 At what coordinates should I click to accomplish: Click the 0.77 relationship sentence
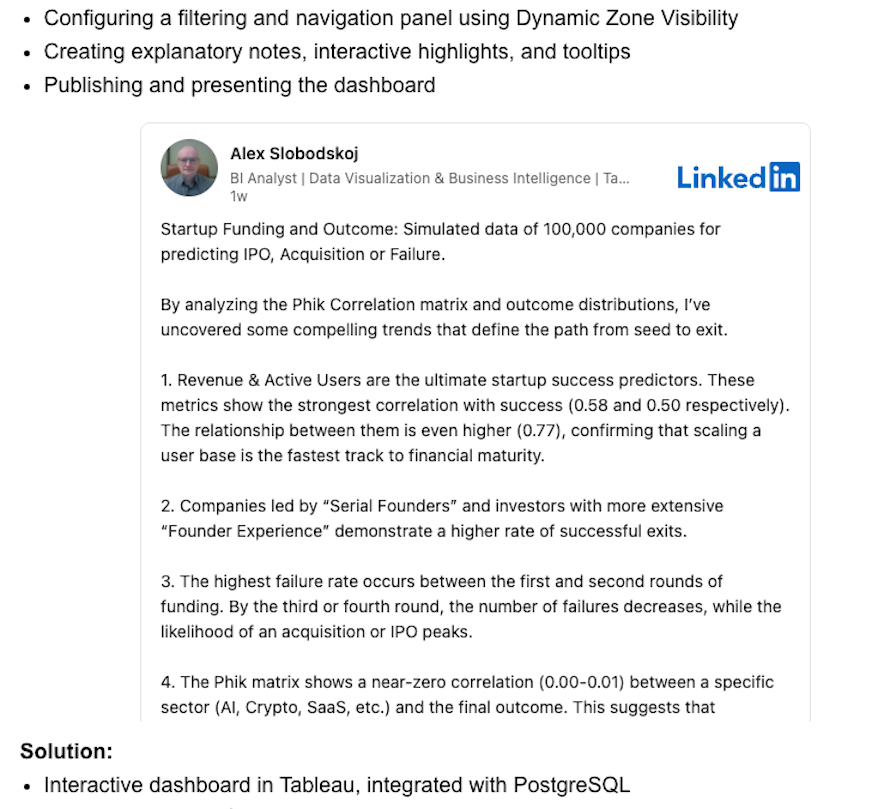[x=460, y=430]
